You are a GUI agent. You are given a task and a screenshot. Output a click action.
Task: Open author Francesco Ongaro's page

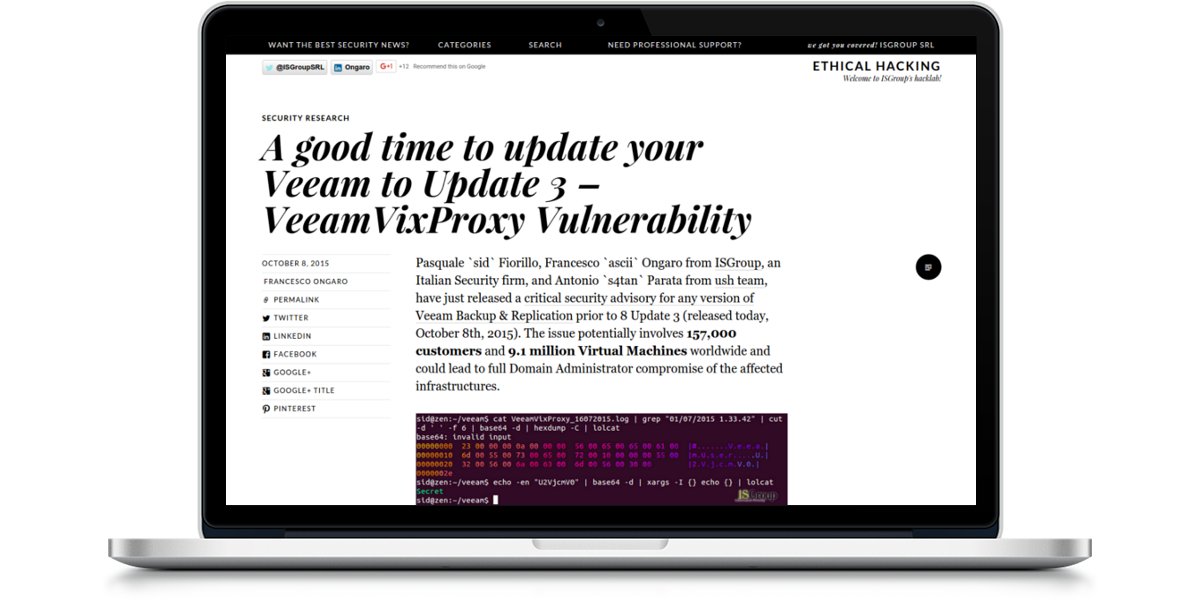[306, 281]
